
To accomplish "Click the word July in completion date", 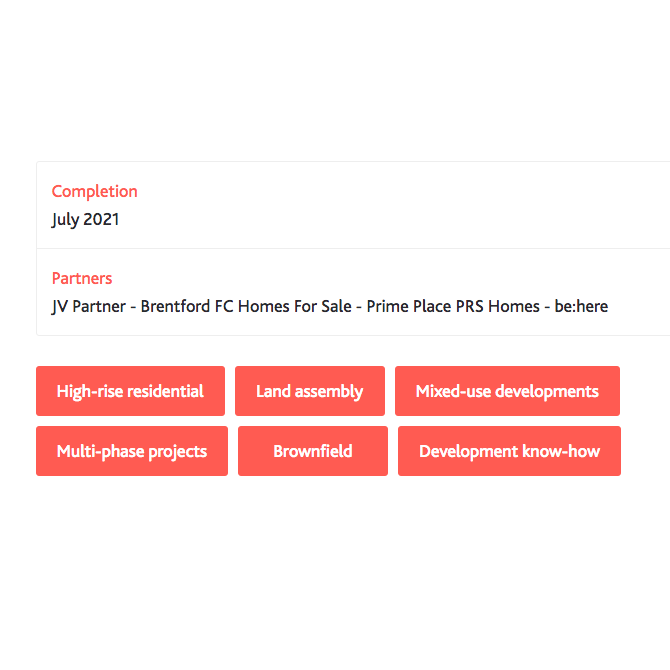I will 67,220.
